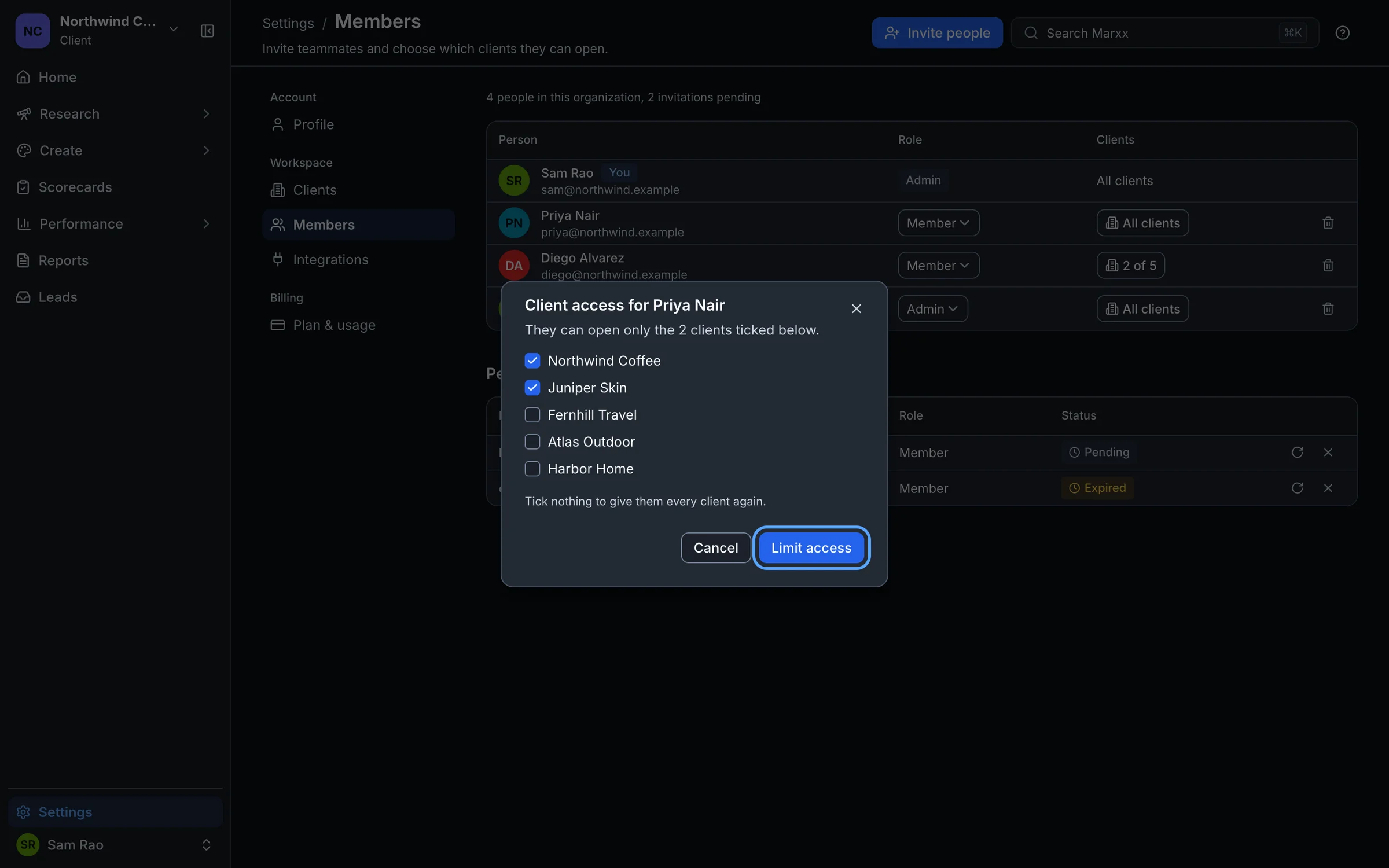Click the NC organization avatar

coord(32,31)
